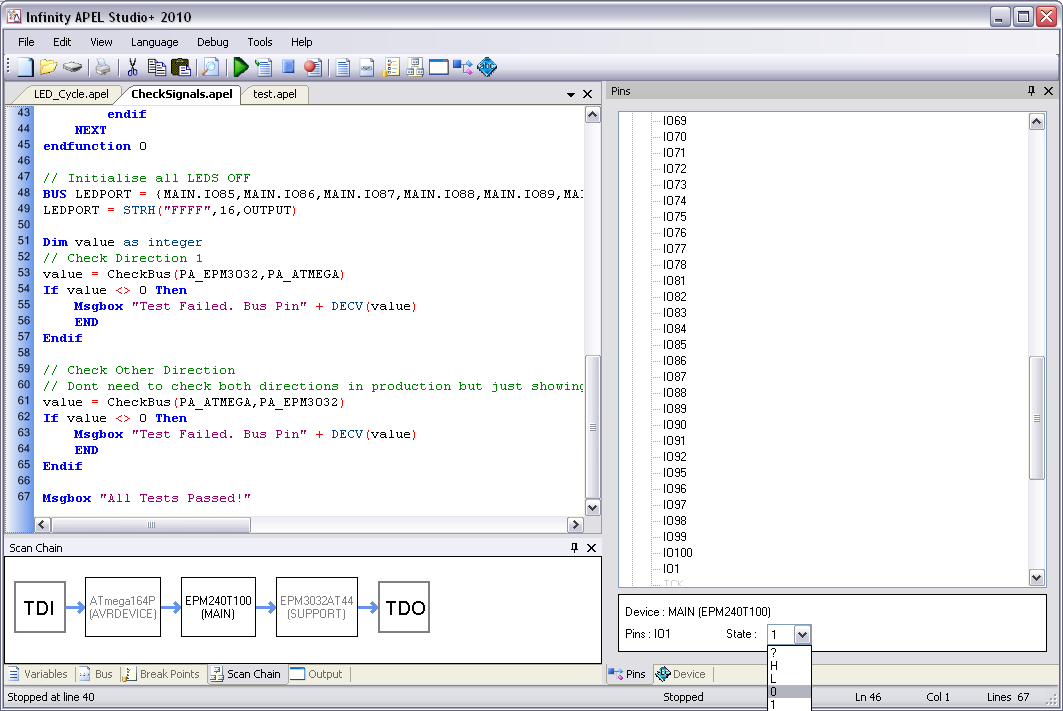Click the printer icon in toolbar
1063x711 pixels.
[102, 67]
